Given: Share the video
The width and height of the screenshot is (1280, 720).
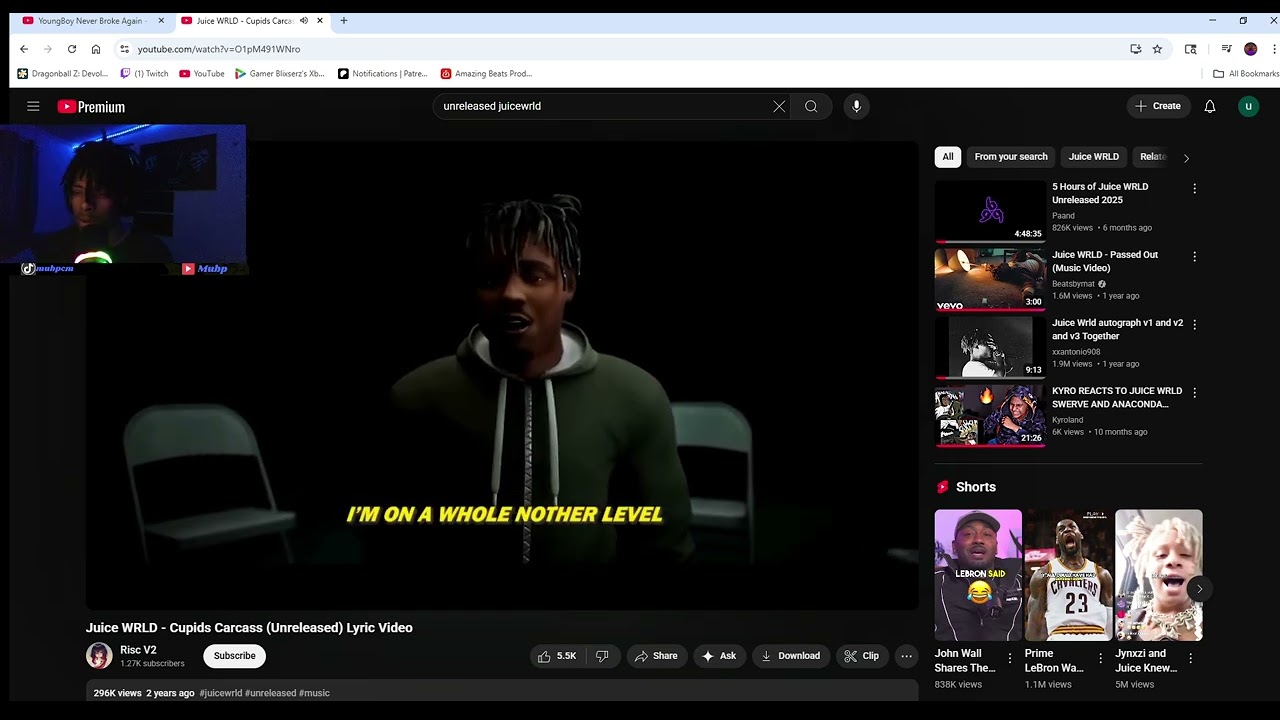Looking at the screenshot, I should coord(656,656).
